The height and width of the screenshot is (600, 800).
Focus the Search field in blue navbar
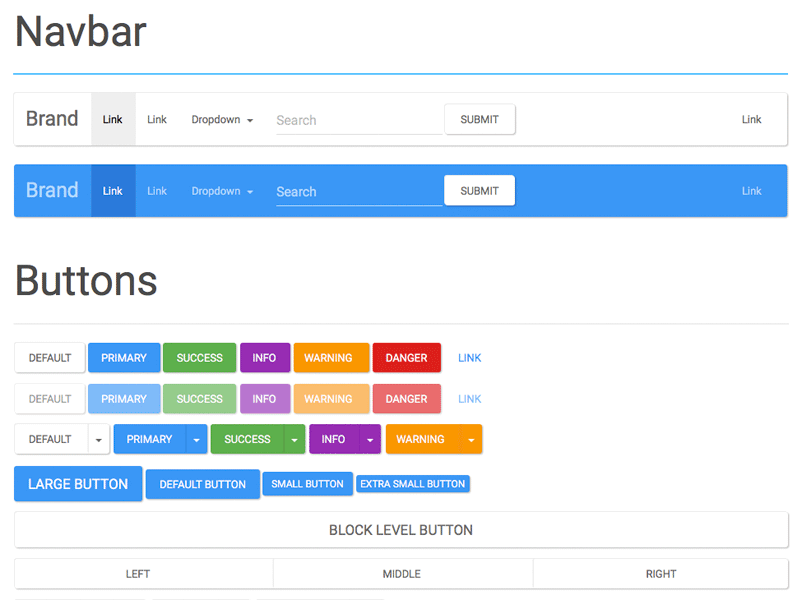click(x=359, y=192)
